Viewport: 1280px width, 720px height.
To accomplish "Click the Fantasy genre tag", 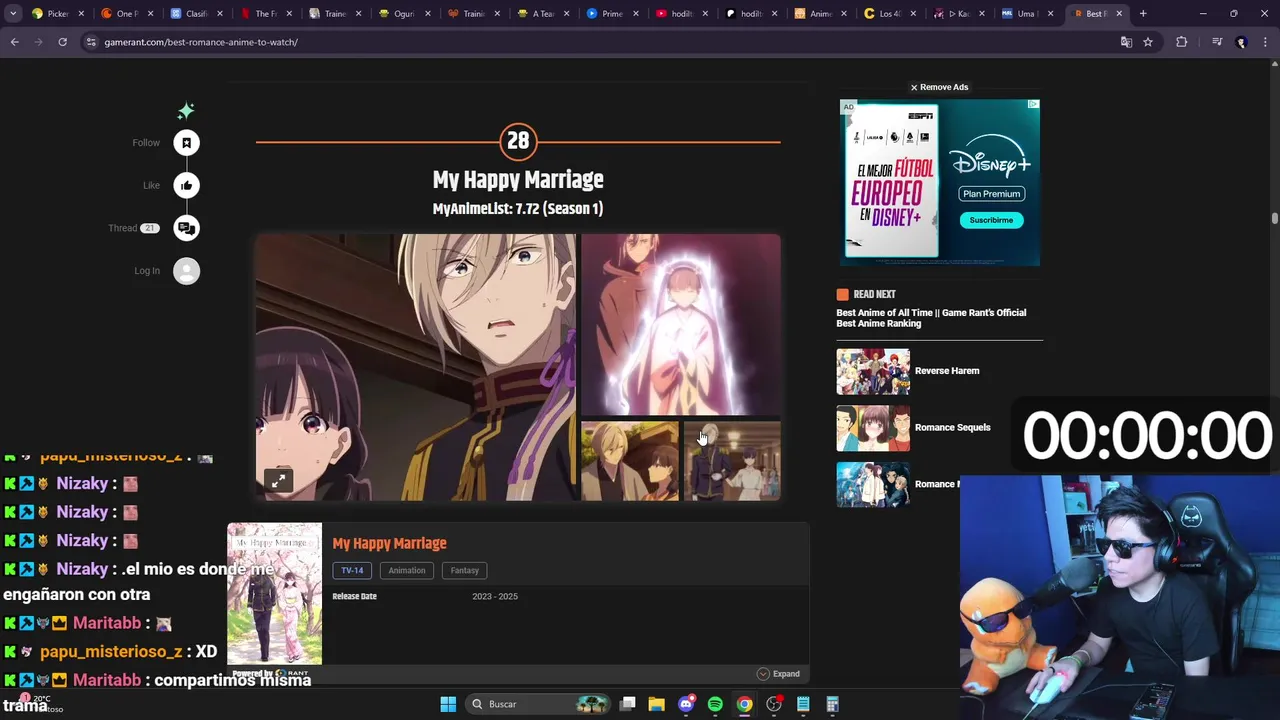I will pyautogui.click(x=464, y=570).
